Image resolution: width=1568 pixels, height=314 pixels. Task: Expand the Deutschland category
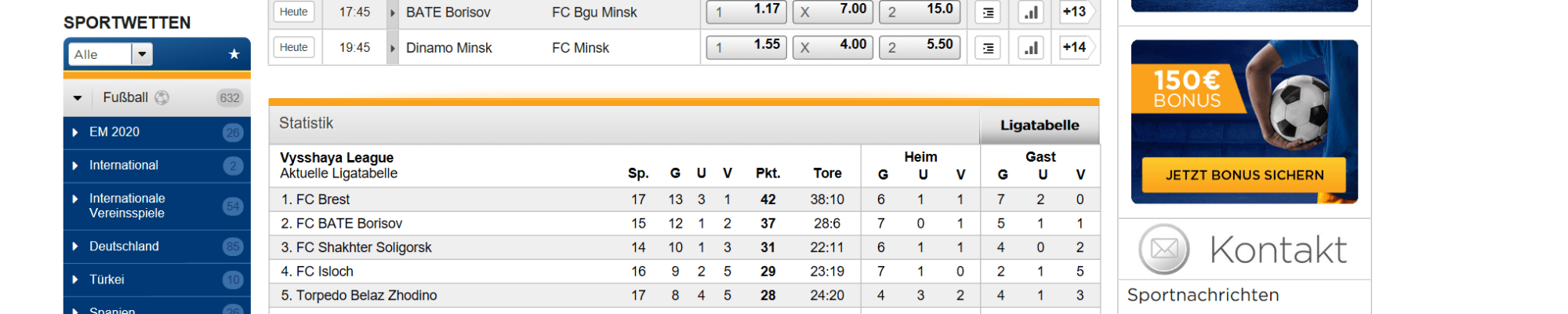coord(75,246)
